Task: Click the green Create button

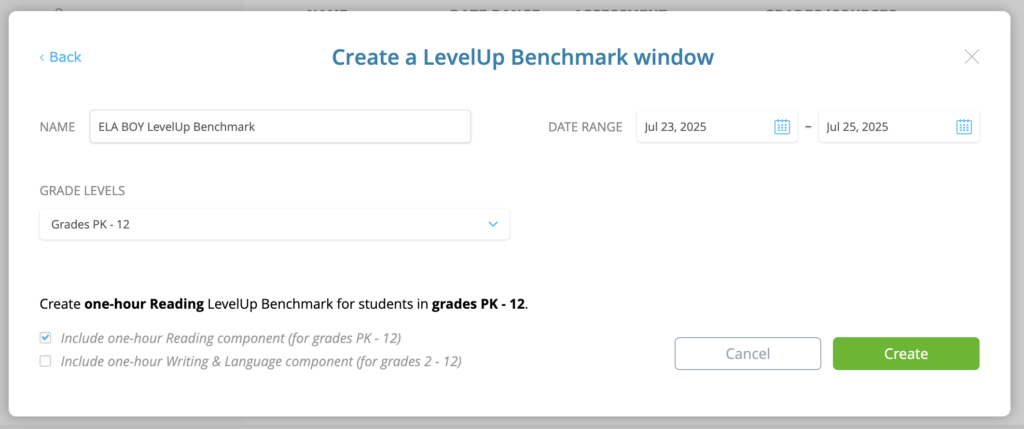Action: pyautogui.click(x=906, y=354)
